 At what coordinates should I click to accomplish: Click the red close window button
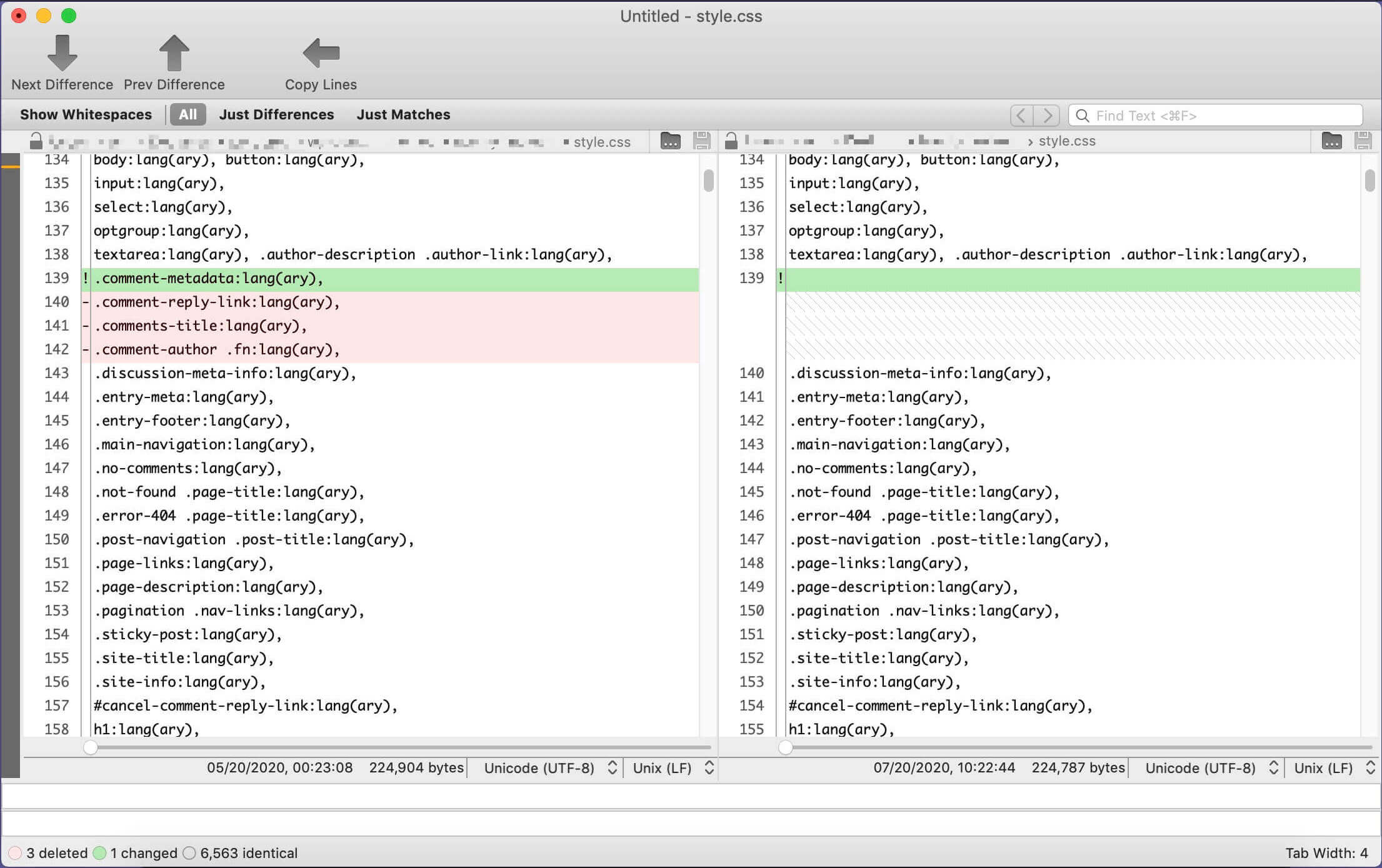pyautogui.click(x=19, y=16)
